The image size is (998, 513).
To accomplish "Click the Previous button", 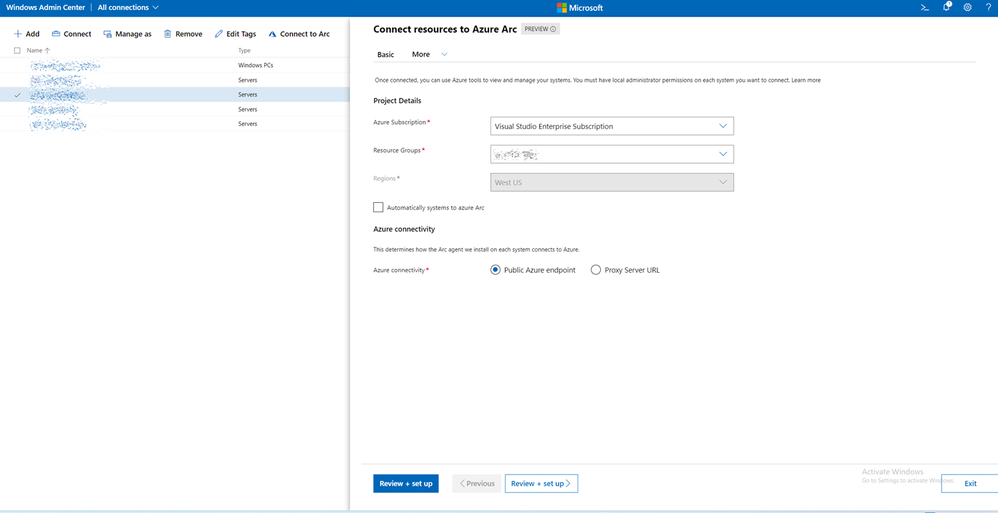I will (477, 484).
